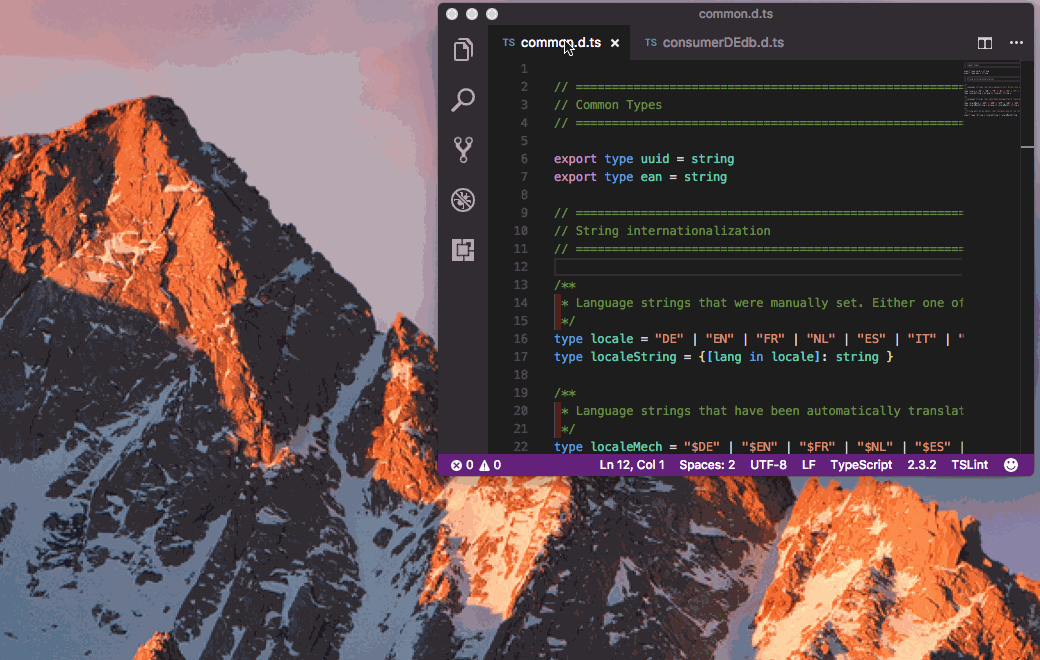Viewport: 1040px width, 660px height.
Task: Click the '// Common Types' comment
Action: coord(608,105)
